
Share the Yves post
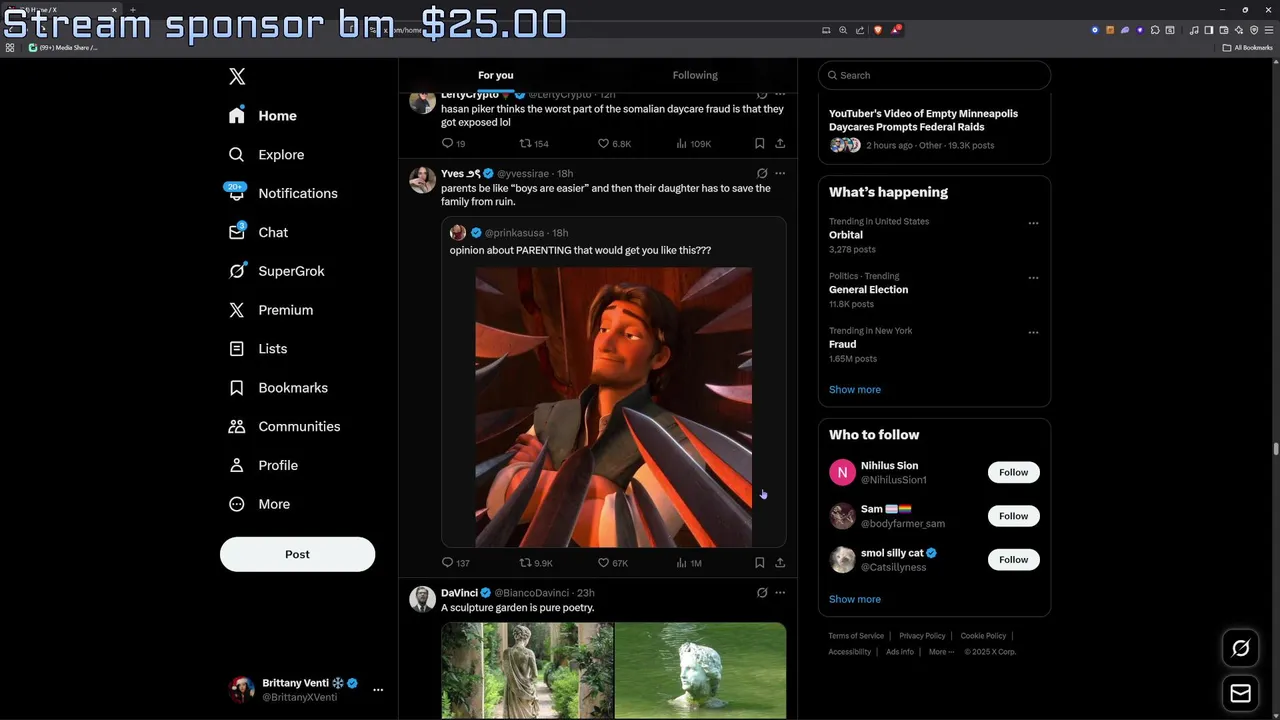pos(780,563)
